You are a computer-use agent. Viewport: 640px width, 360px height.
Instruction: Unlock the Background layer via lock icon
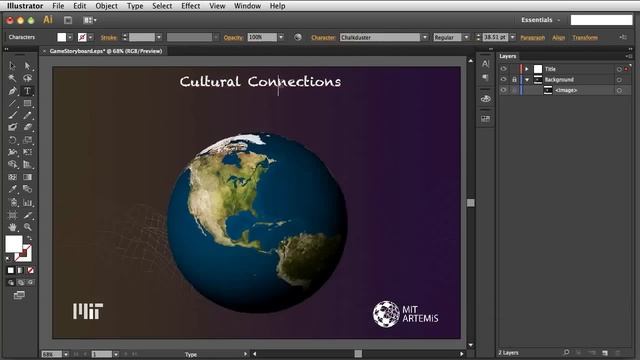coord(514,80)
